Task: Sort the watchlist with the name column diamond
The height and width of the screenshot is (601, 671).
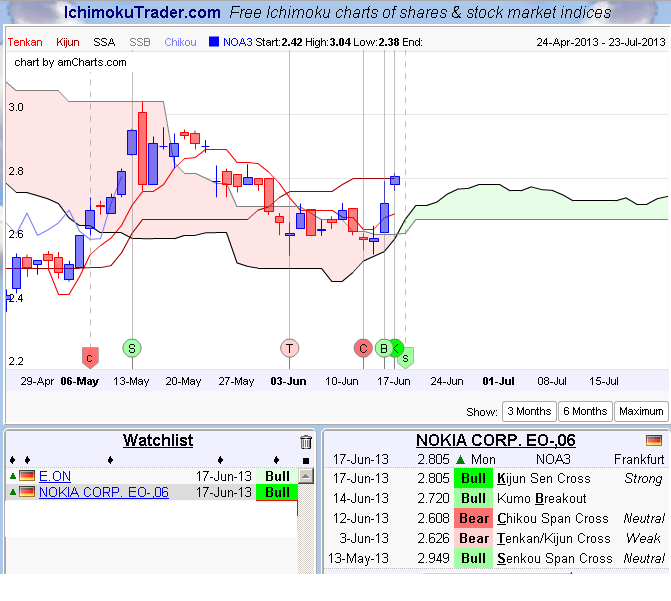Action: [x=110, y=460]
